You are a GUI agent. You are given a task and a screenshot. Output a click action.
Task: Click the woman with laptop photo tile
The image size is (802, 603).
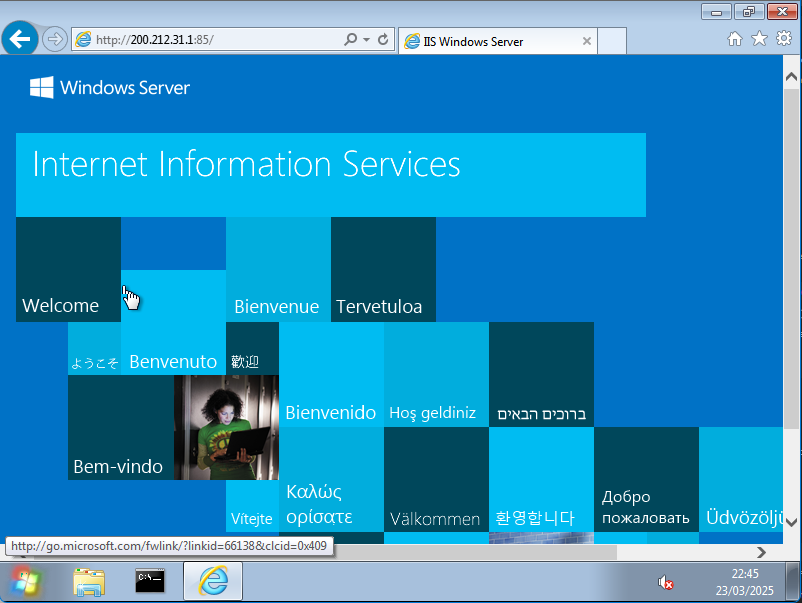pos(226,427)
